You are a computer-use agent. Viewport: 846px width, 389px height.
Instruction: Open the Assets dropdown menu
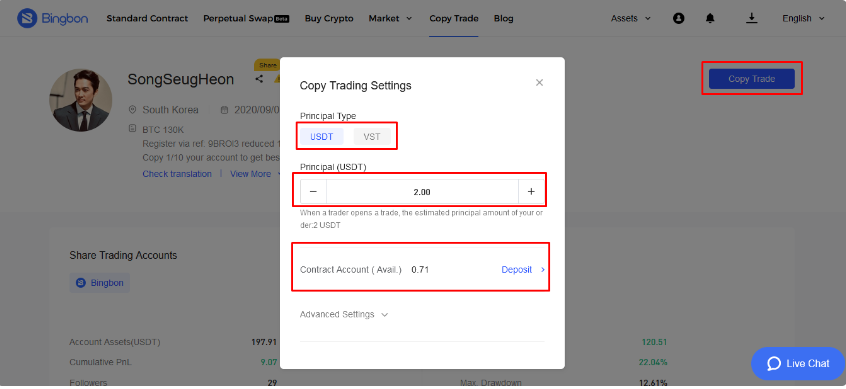tap(630, 18)
